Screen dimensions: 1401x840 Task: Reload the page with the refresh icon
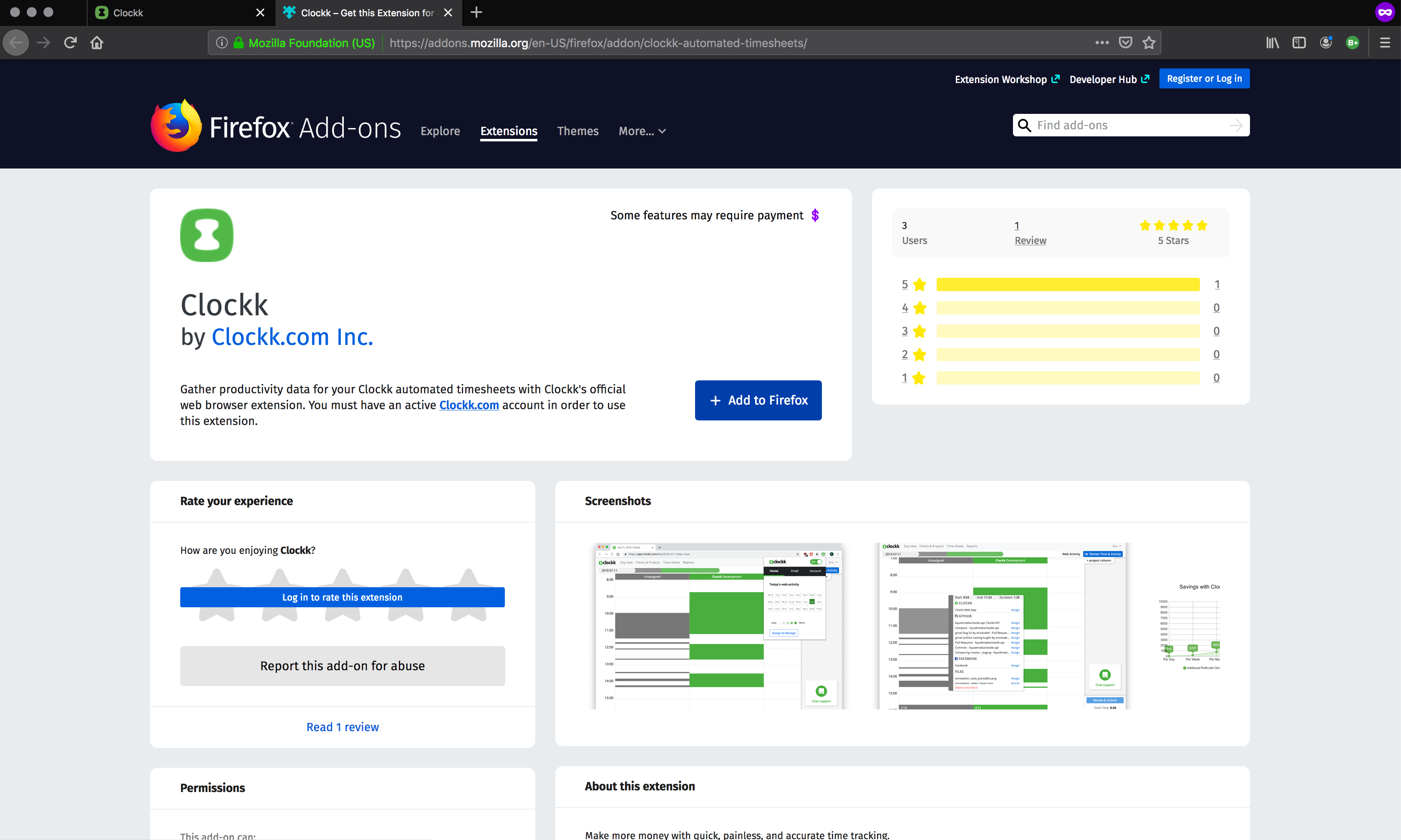pyautogui.click(x=70, y=43)
